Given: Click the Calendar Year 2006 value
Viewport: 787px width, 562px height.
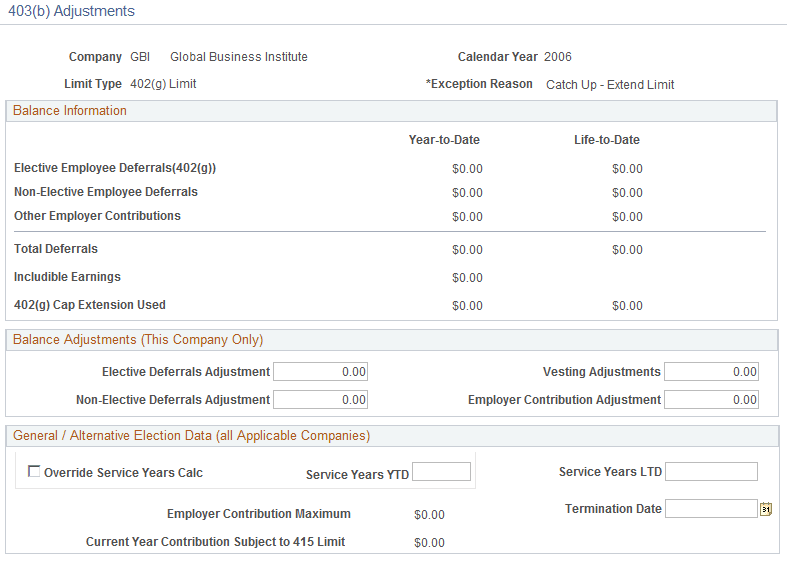Looking at the screenshot, I should pyautogui.click(x=558, y=57).
